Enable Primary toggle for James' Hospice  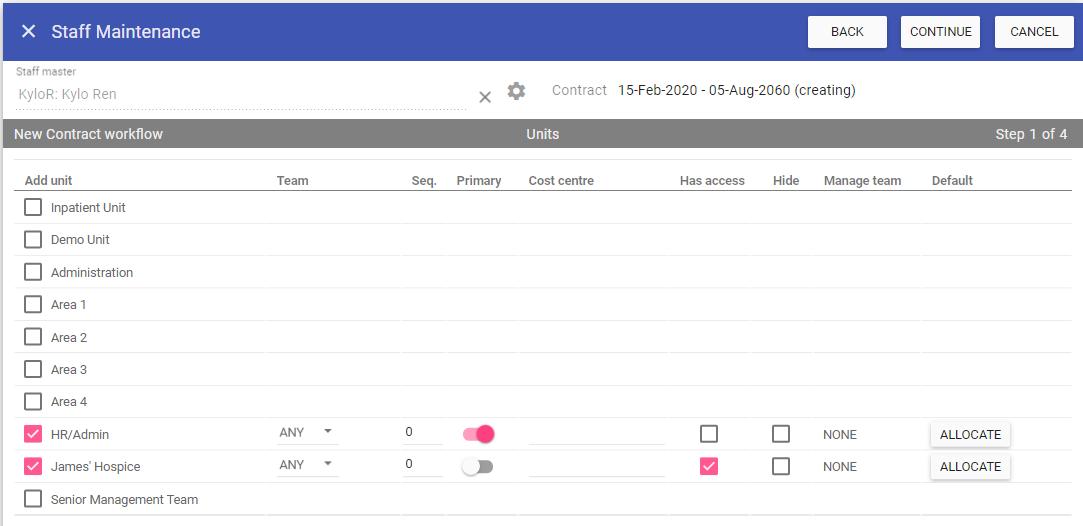tap(477, 467)
